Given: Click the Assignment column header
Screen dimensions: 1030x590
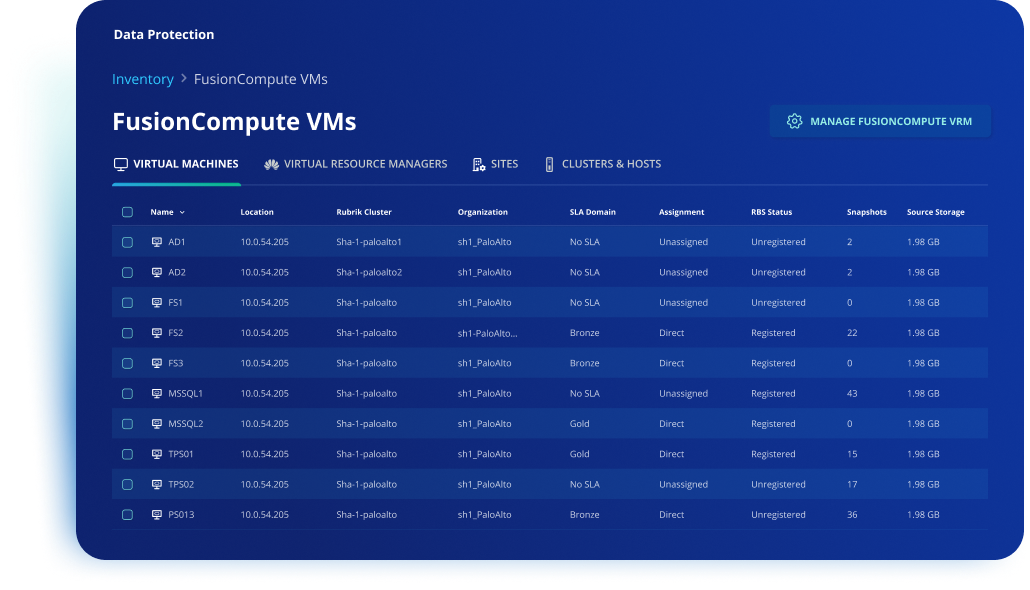Looking at the screenshot, I should coord(681,212).
